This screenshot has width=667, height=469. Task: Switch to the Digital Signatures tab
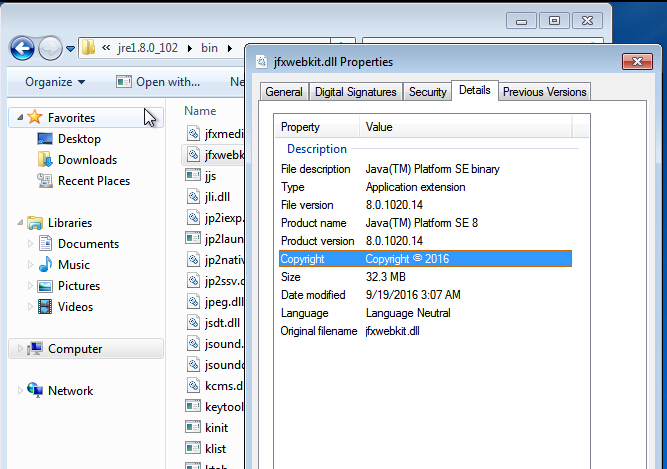(356, 92)
